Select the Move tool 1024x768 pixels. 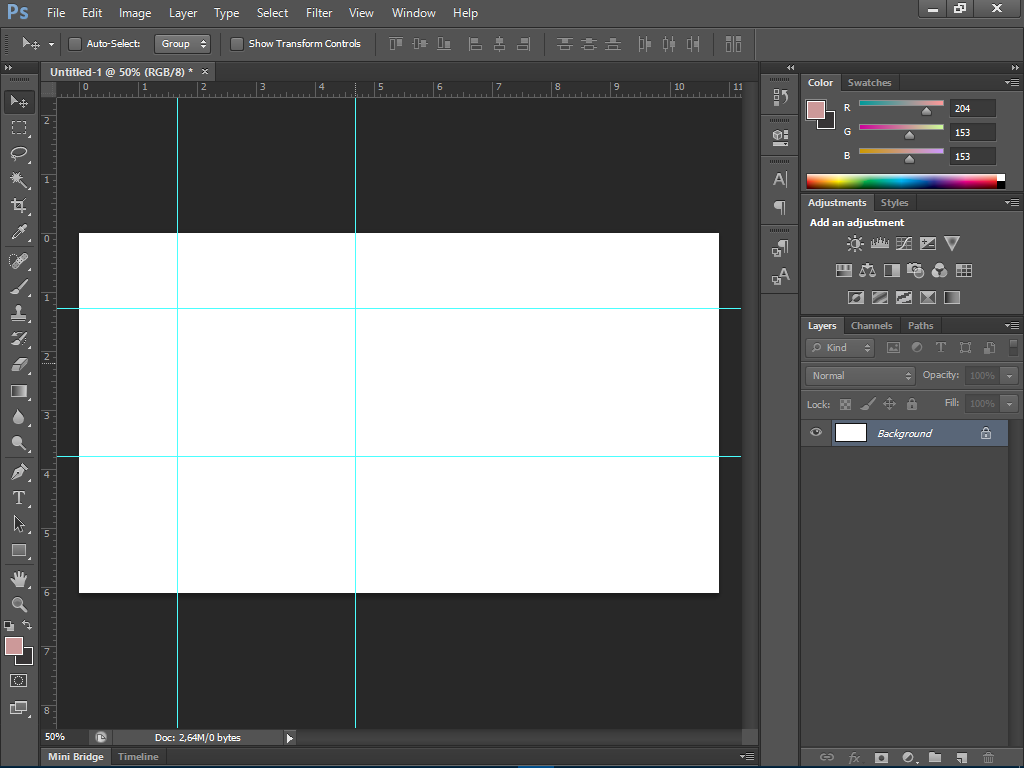point(18,100)
